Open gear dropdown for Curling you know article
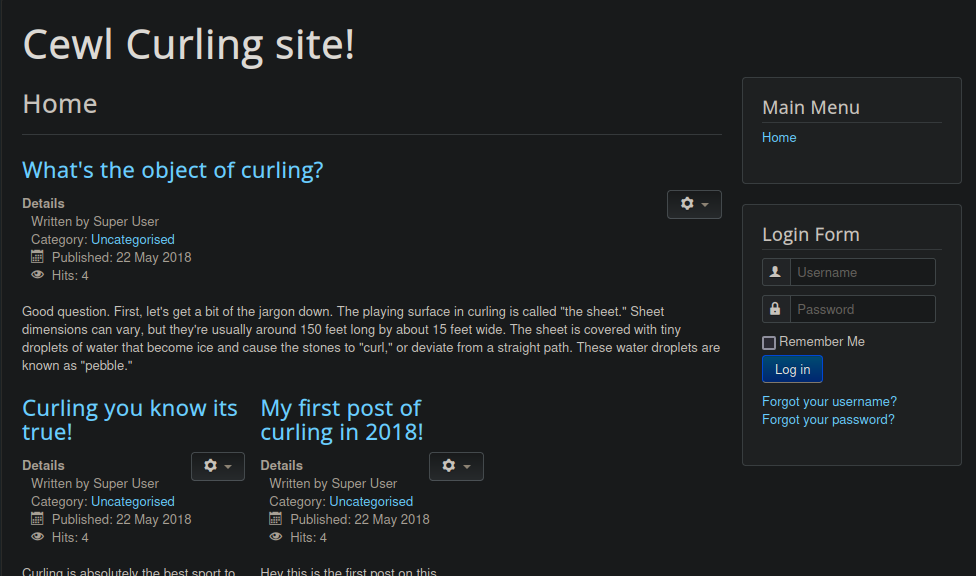976x576 pixels. pos(218,466)
